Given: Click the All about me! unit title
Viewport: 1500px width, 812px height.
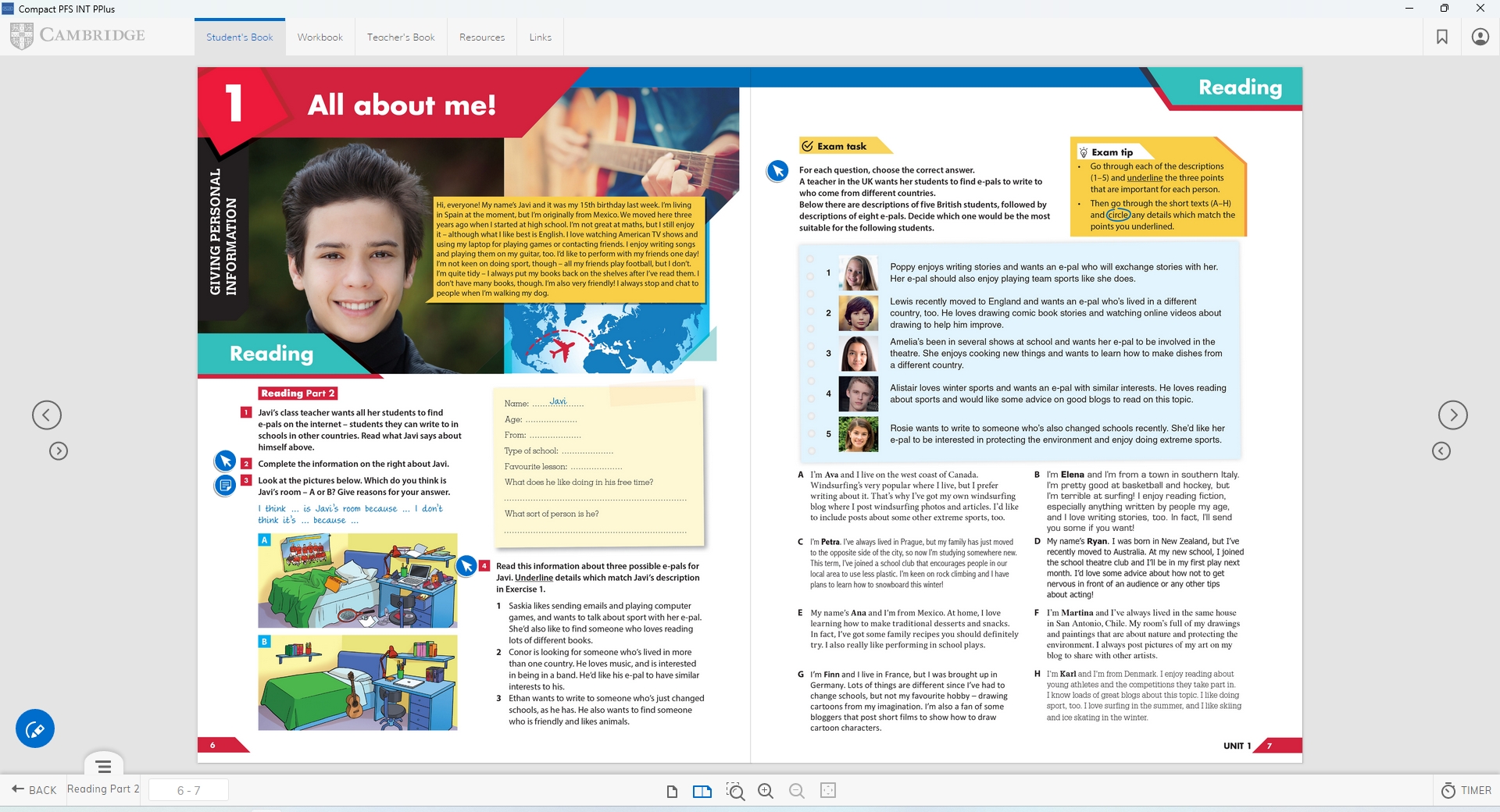Looking at the screenshot, I should click(x=402, y=105).
